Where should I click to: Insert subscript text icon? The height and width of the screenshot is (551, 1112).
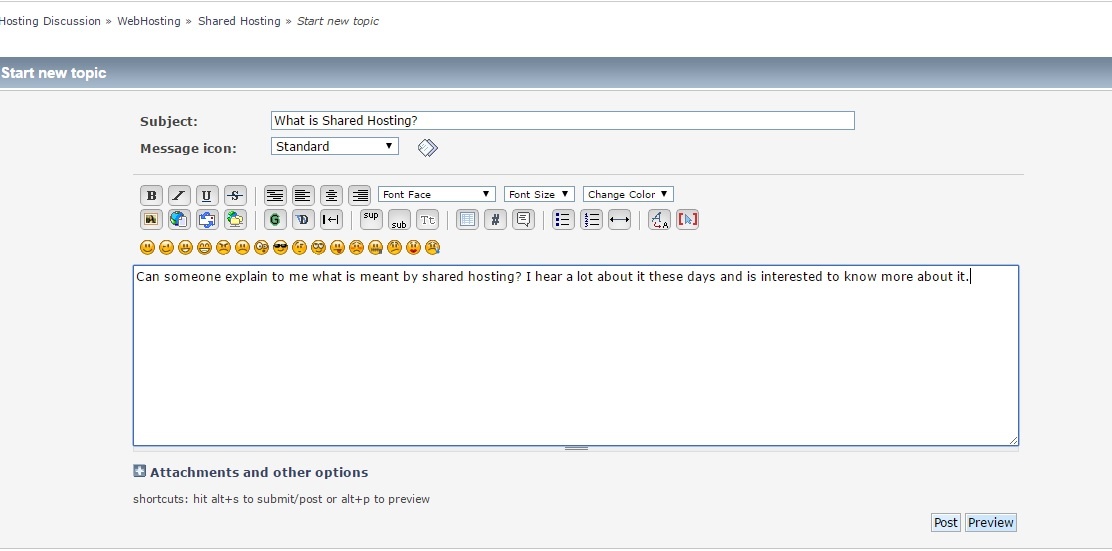tap(399, 220)
